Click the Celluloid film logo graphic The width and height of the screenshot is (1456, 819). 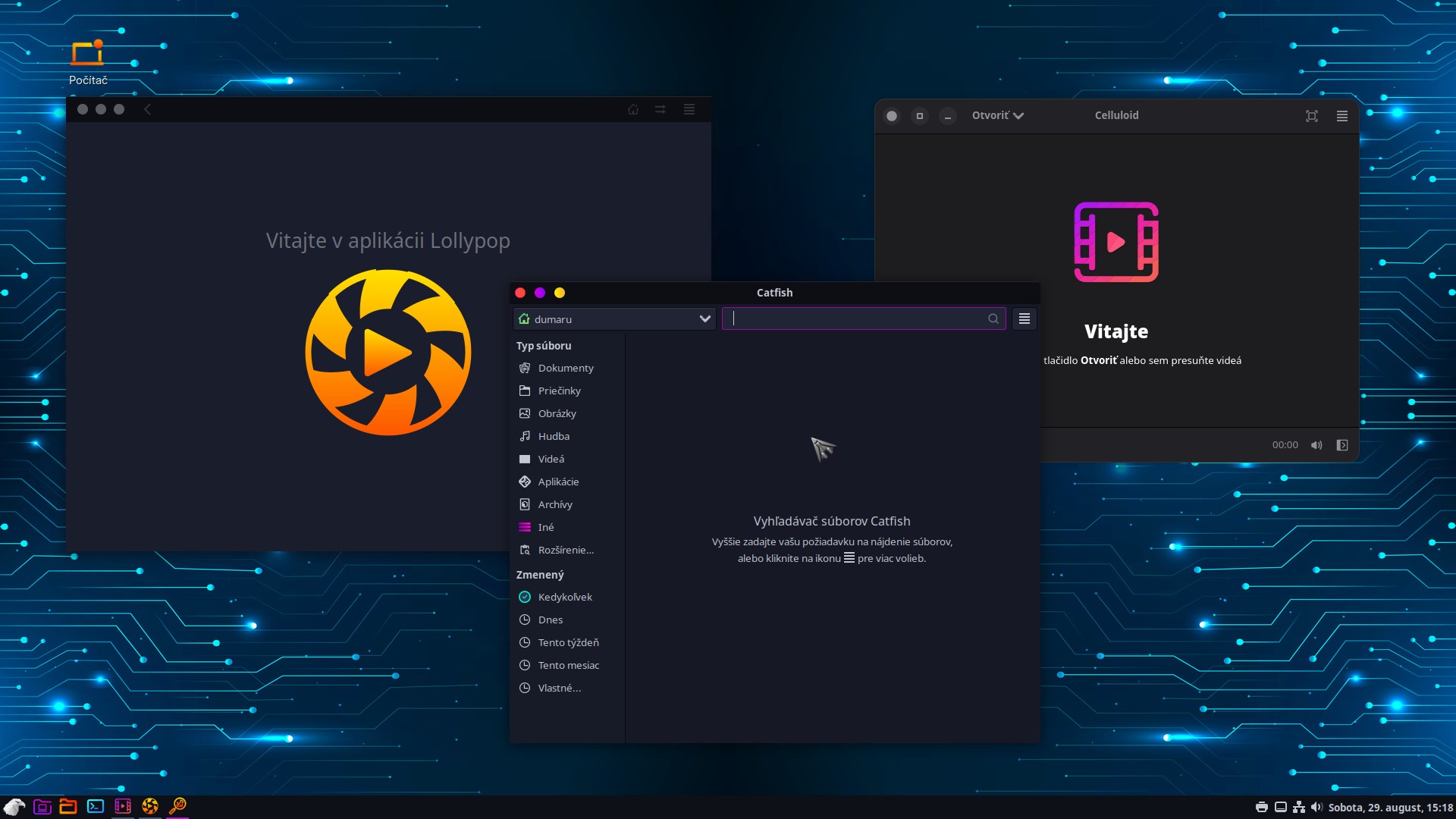pos(1116,242)
